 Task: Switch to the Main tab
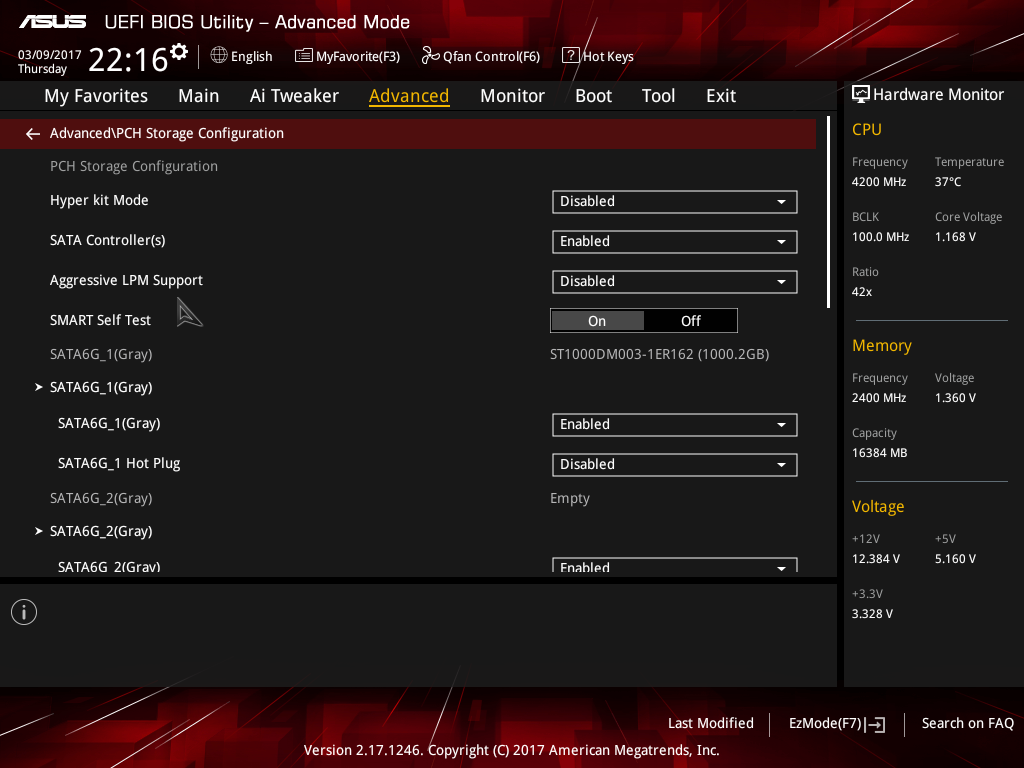[199, 96]
